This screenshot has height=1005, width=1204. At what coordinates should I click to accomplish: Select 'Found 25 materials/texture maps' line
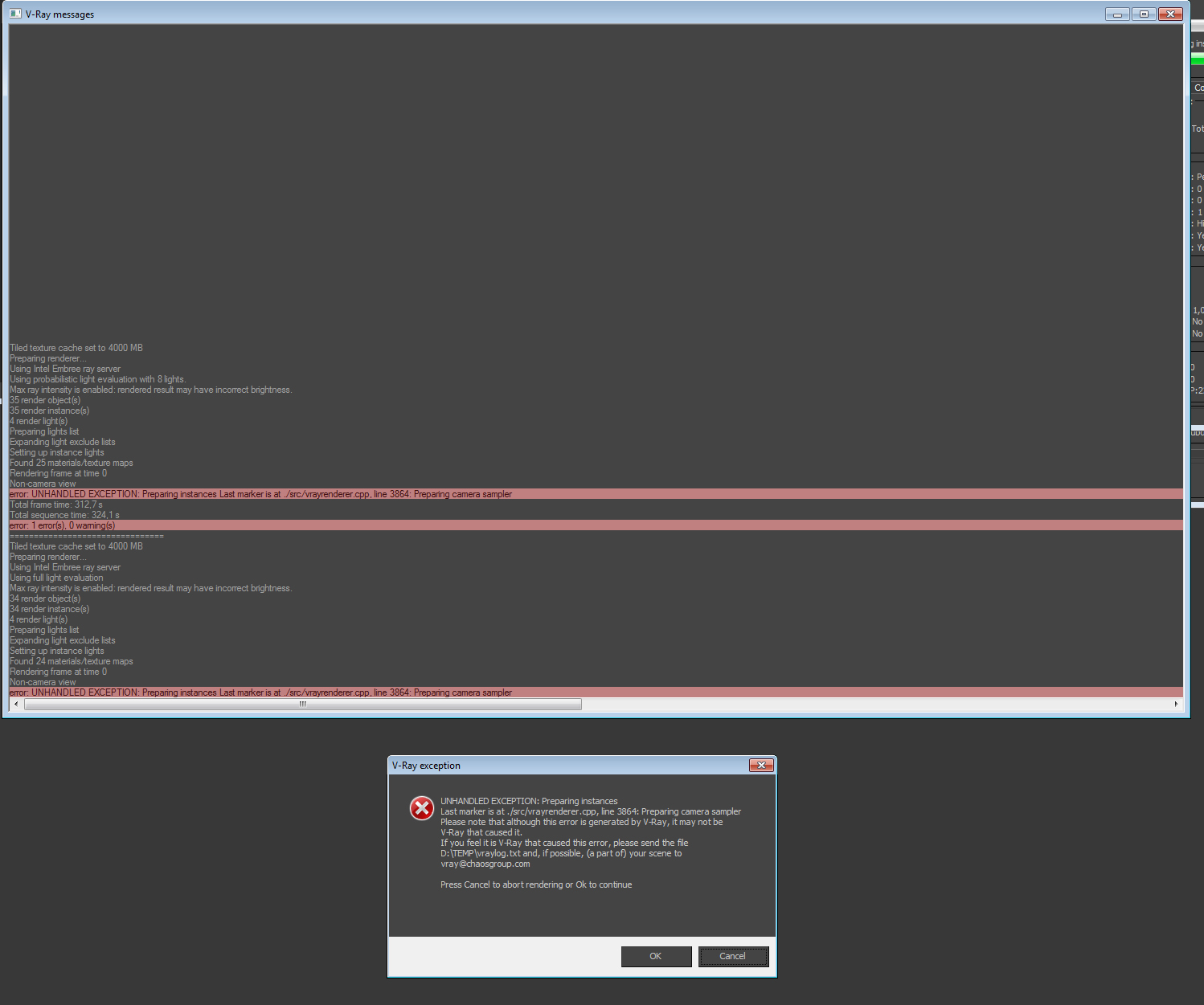(72, 463)
